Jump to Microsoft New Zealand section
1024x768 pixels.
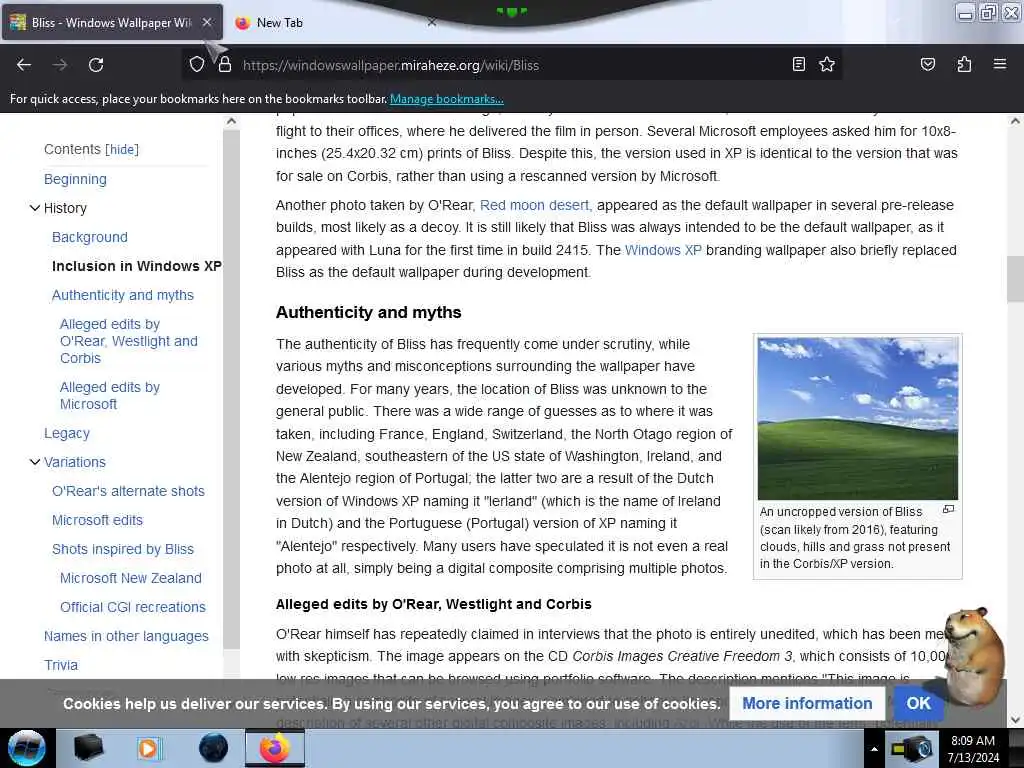131,579
